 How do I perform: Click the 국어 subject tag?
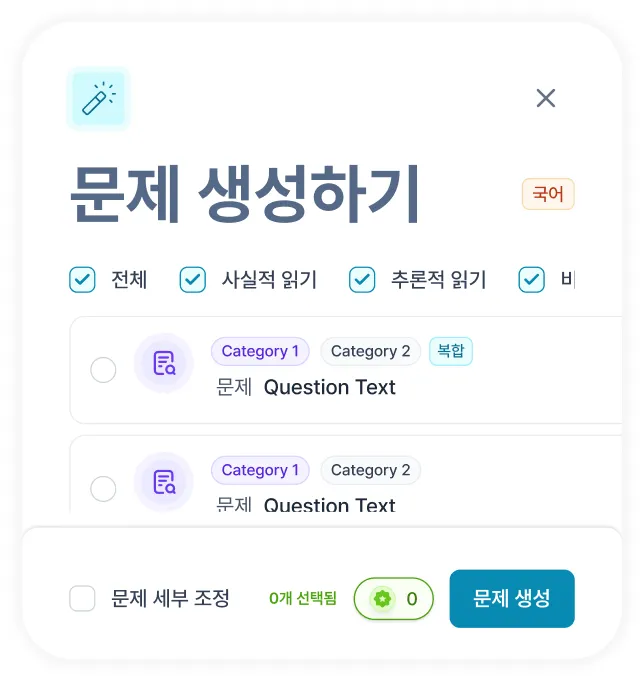coord(548,194)
